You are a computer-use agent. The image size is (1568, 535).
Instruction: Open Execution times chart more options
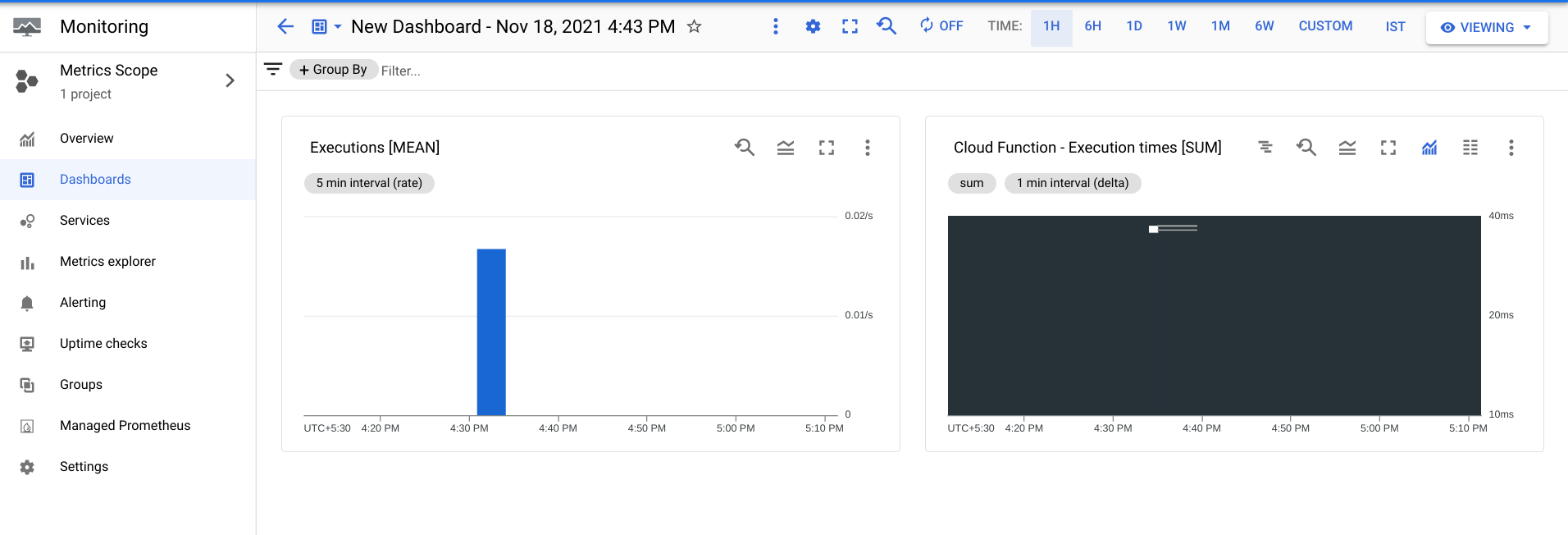point(1511,148)
